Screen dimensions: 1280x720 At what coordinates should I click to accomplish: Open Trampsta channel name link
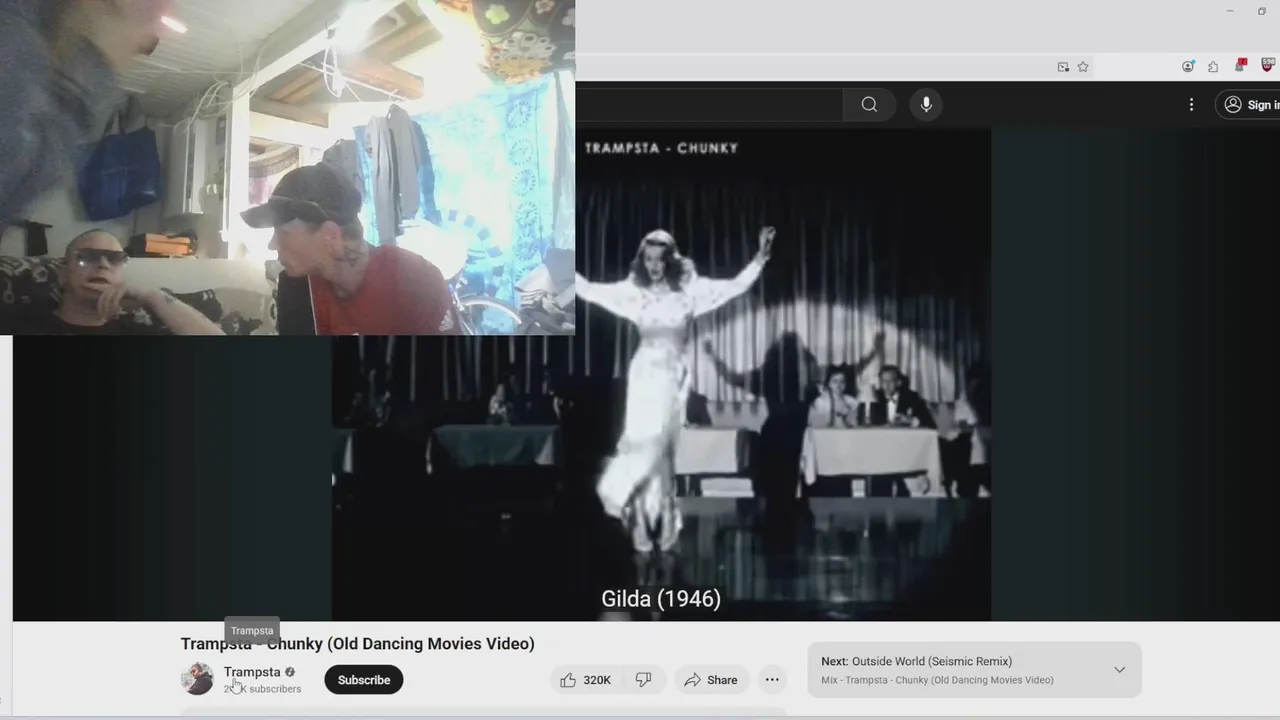pos(252,672)
